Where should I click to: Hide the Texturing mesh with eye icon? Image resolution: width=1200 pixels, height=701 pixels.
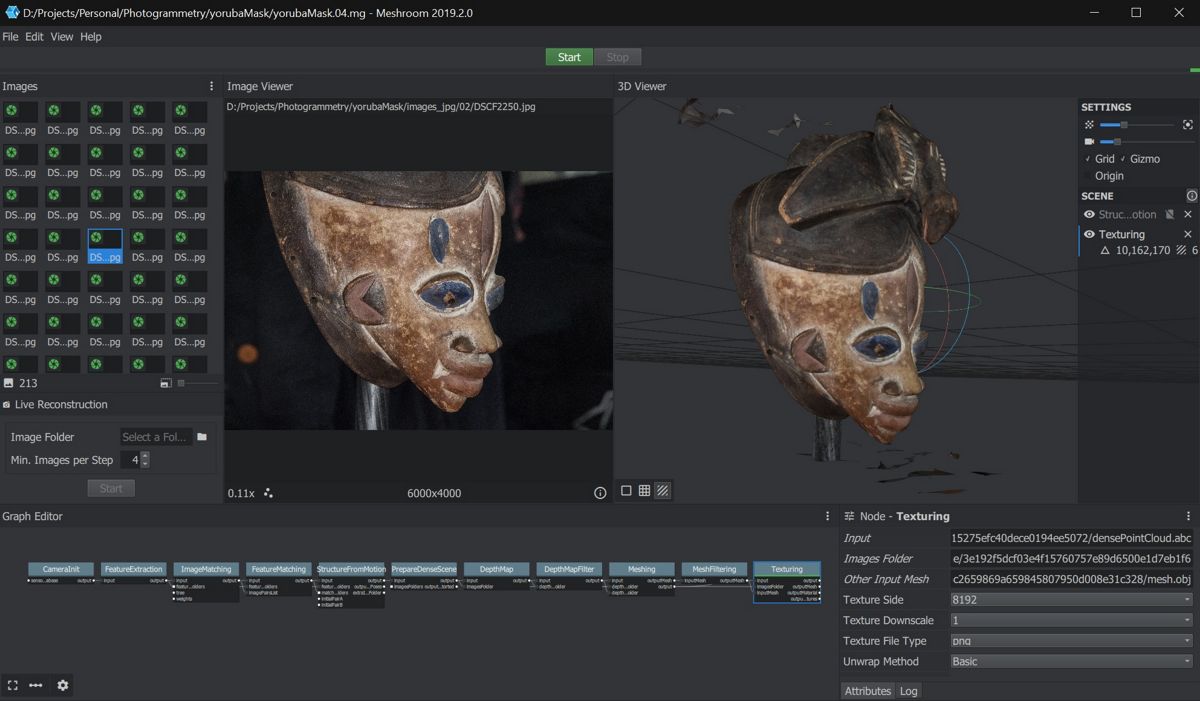click(x=1089, y=234)
